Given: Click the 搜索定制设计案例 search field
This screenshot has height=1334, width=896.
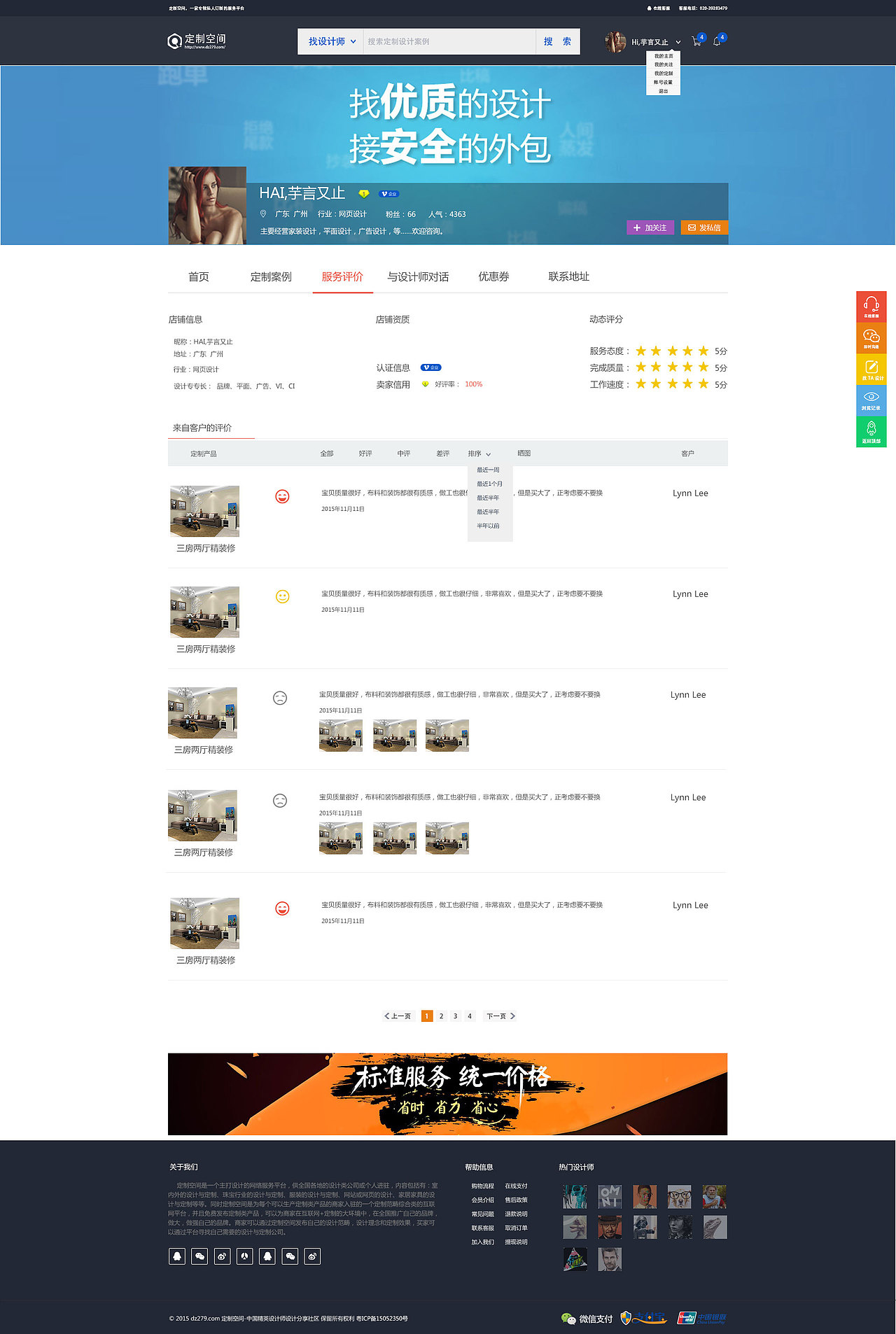Looking at the screenshot, I should [449, 41].
